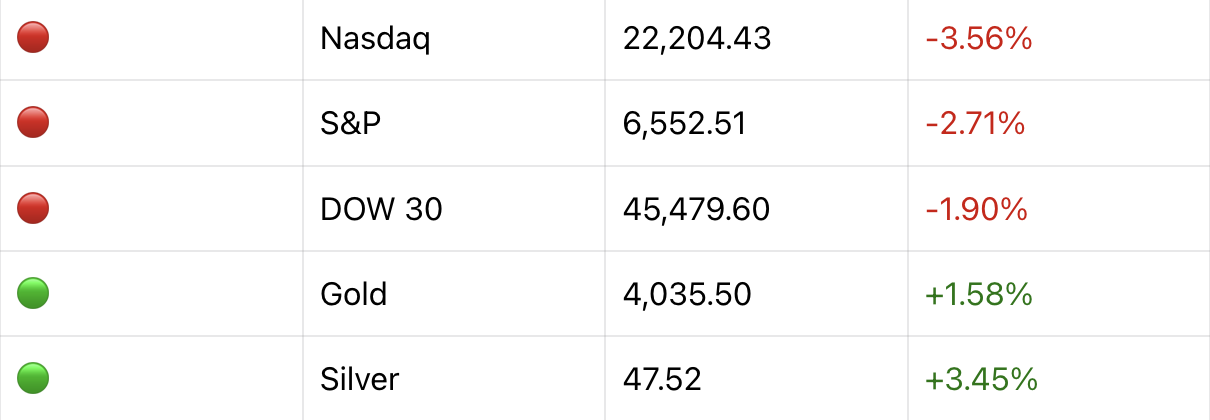Click DOW 30 change -1.90%
The height and width of the screenshot is (420, 1210).
click(976, 209)
